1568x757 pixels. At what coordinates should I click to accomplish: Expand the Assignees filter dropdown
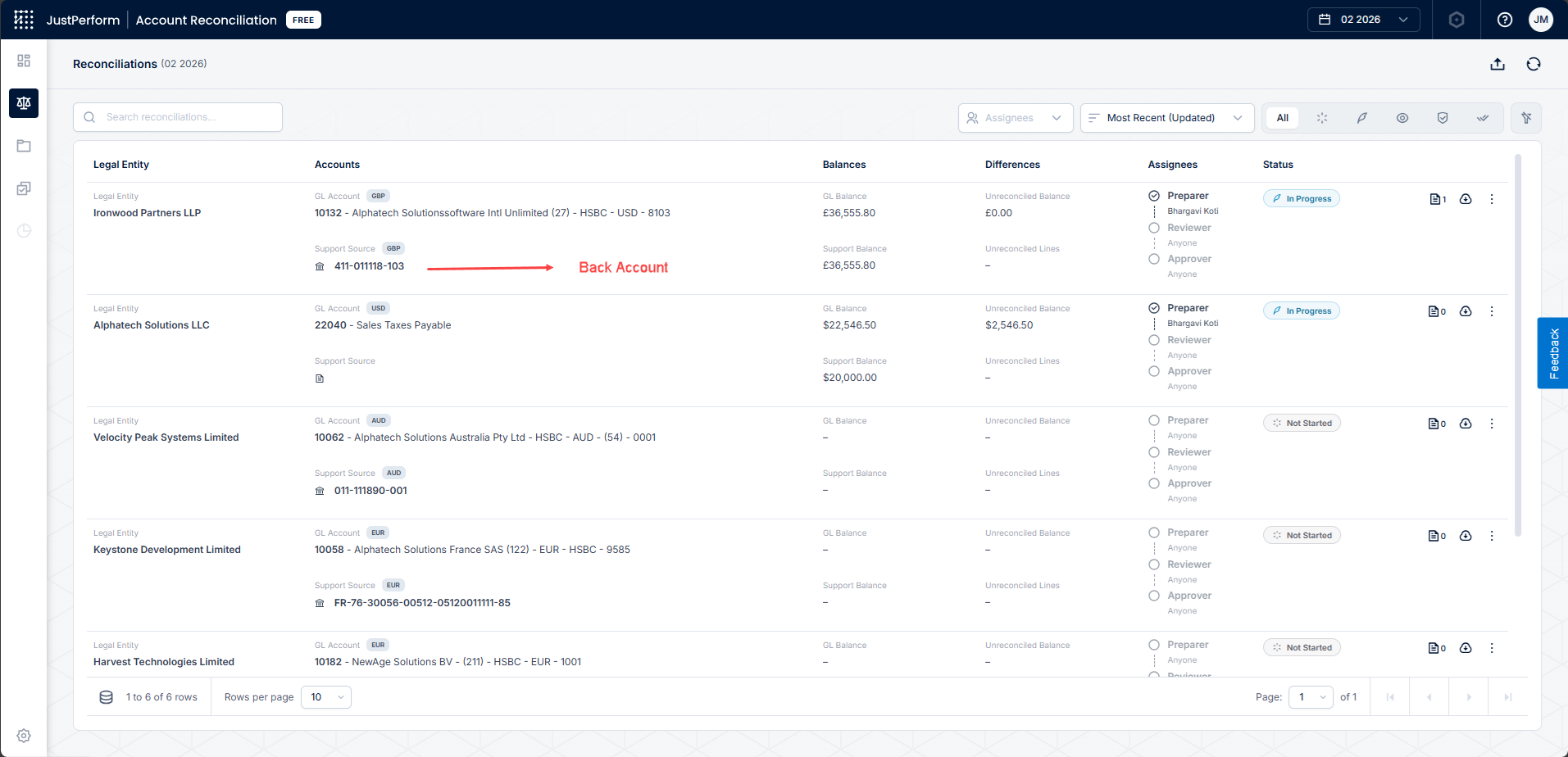[x=1016, y=118]
